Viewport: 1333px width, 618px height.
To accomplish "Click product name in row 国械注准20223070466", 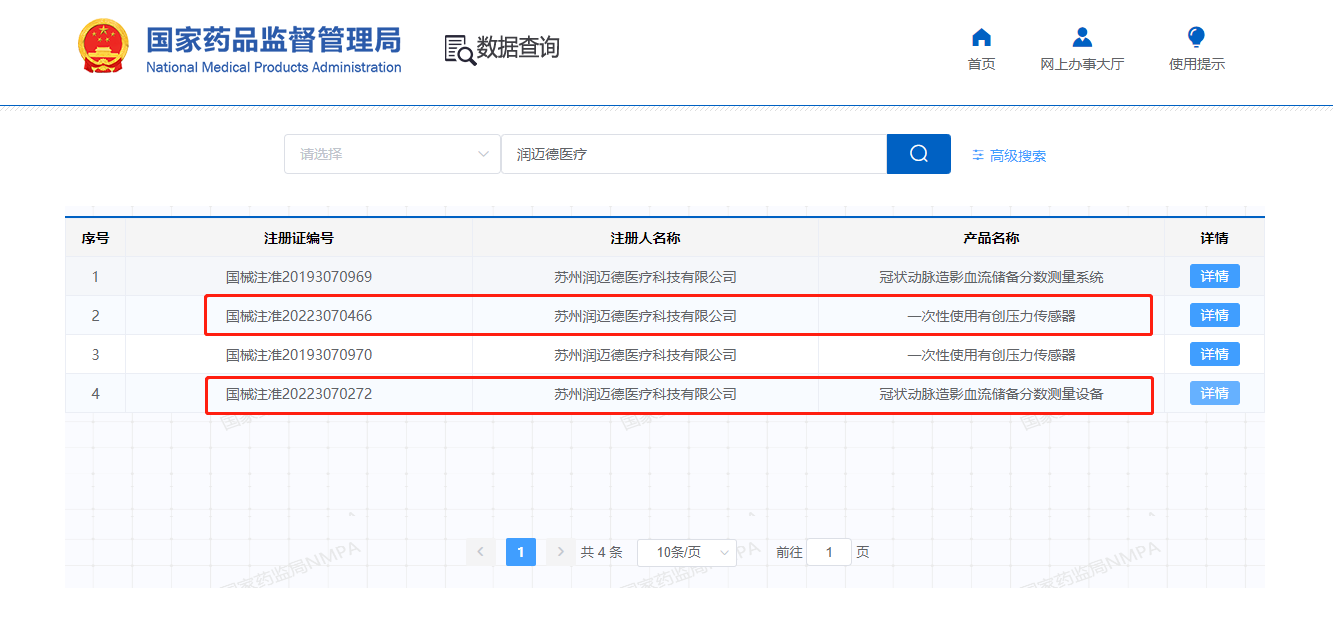I will pyautogui.click(x=991, y=316).
